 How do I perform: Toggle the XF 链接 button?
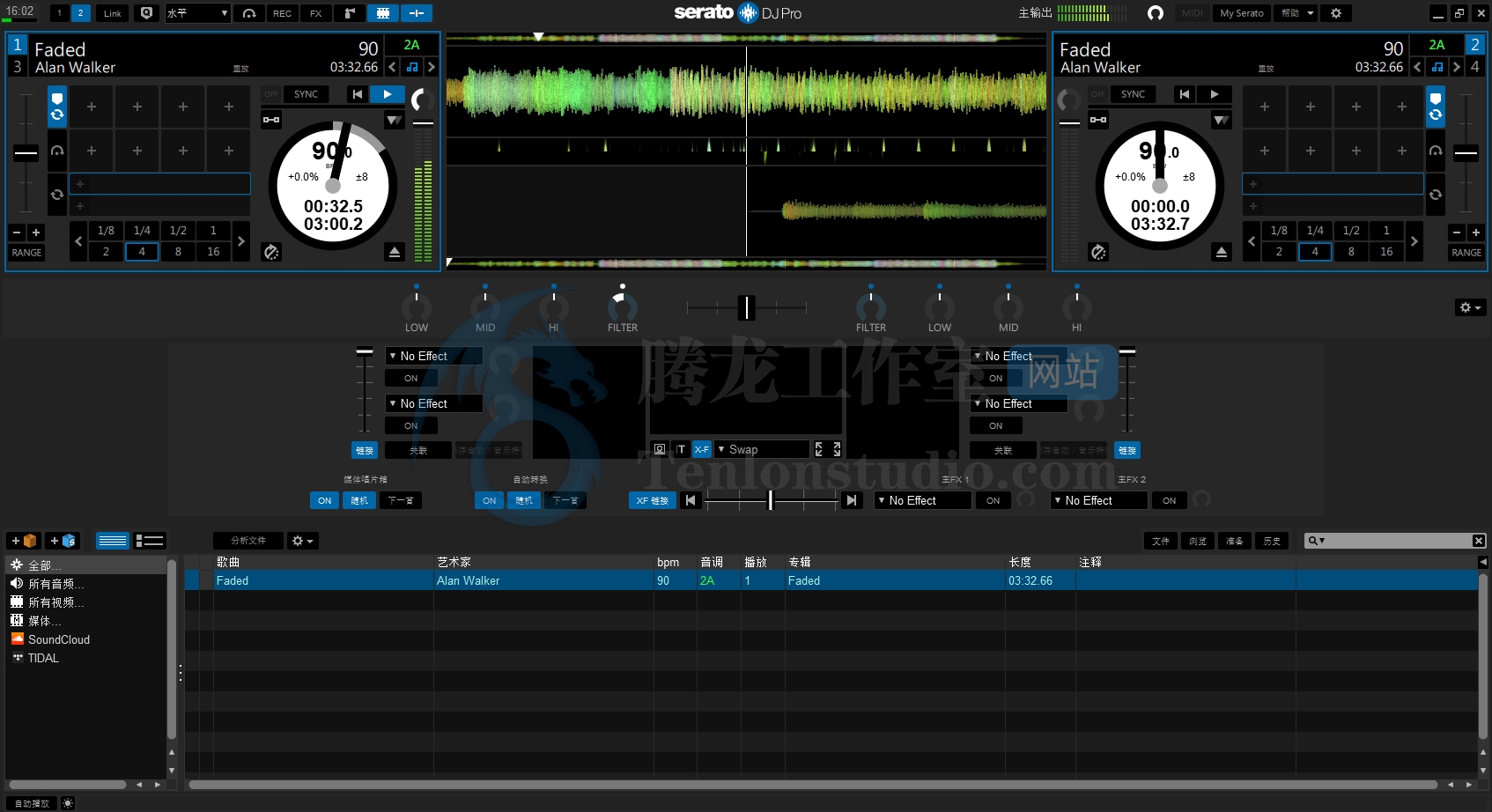click(x=653, y=500)
